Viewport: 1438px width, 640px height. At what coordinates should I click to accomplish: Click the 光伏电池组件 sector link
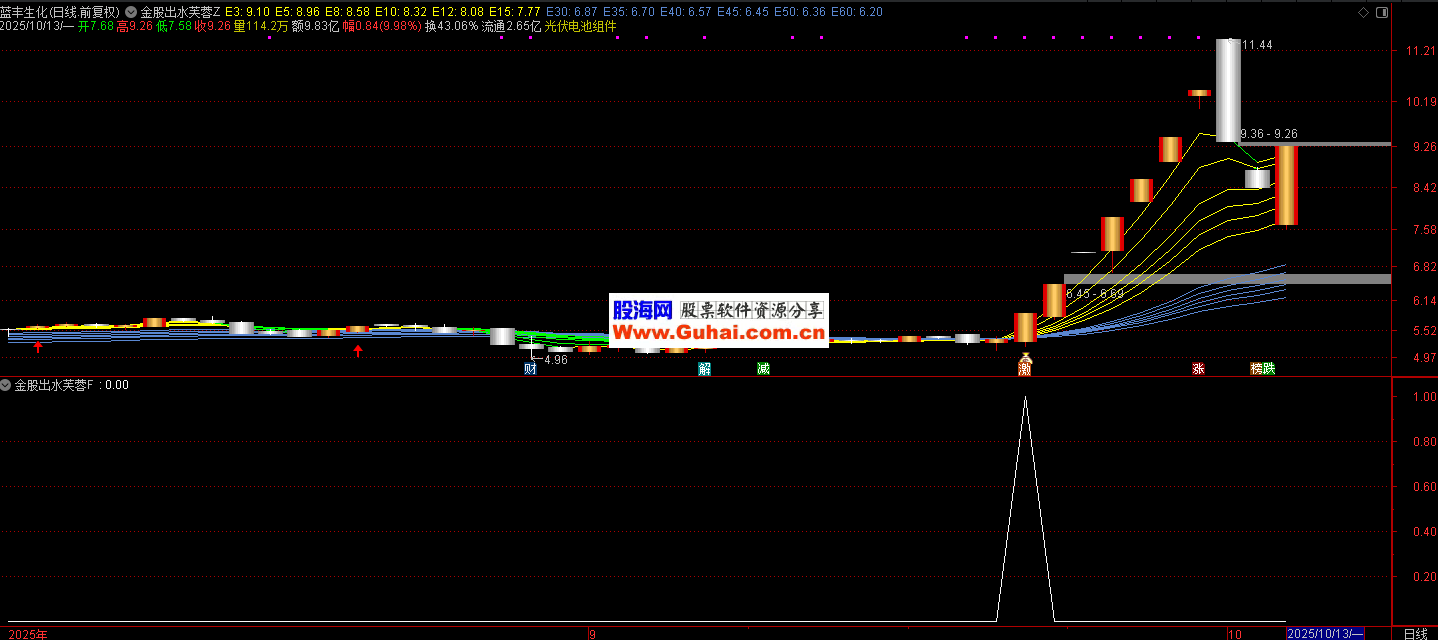(x=580, y=26)
